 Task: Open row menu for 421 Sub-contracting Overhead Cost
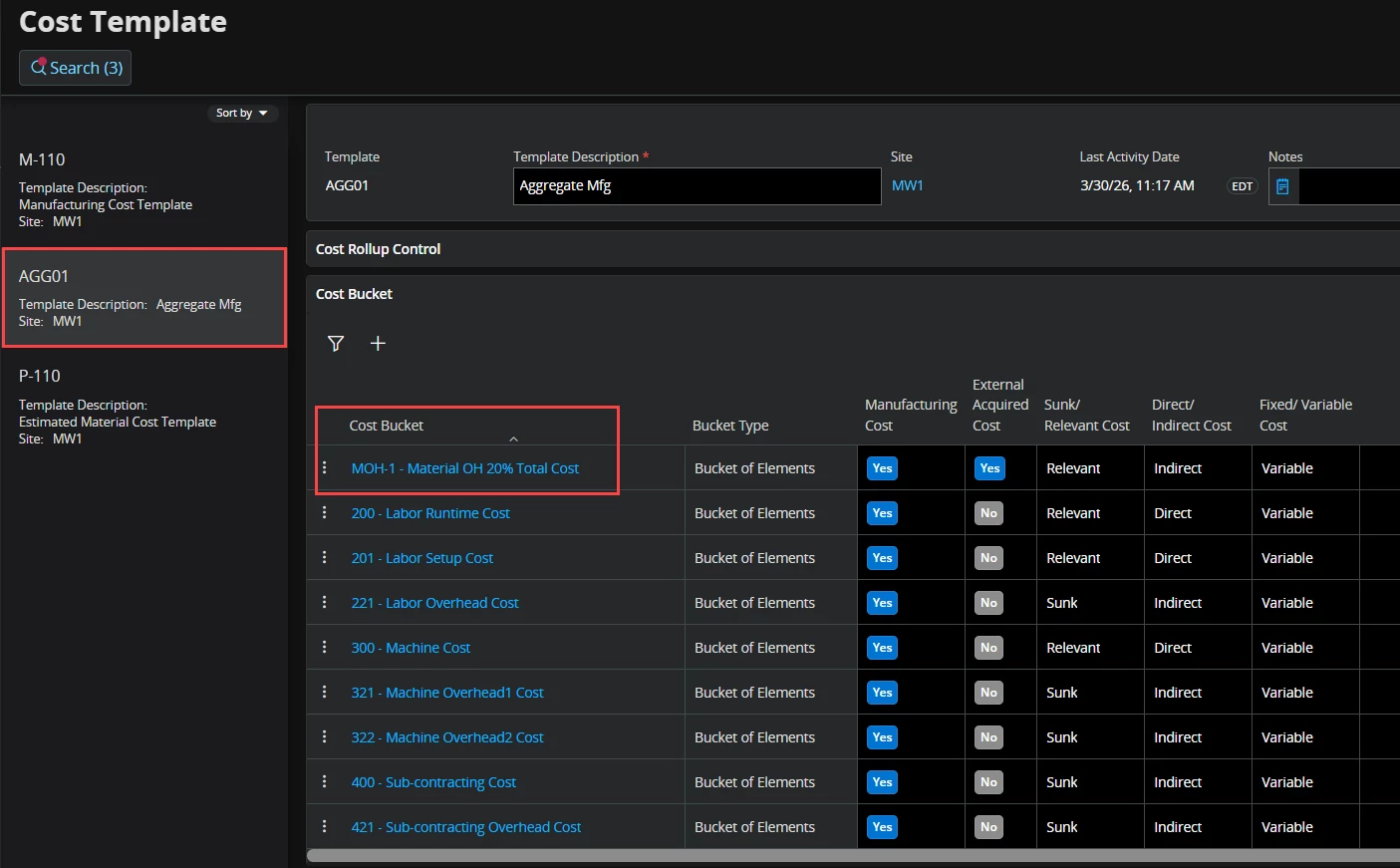tap(325, 826)
